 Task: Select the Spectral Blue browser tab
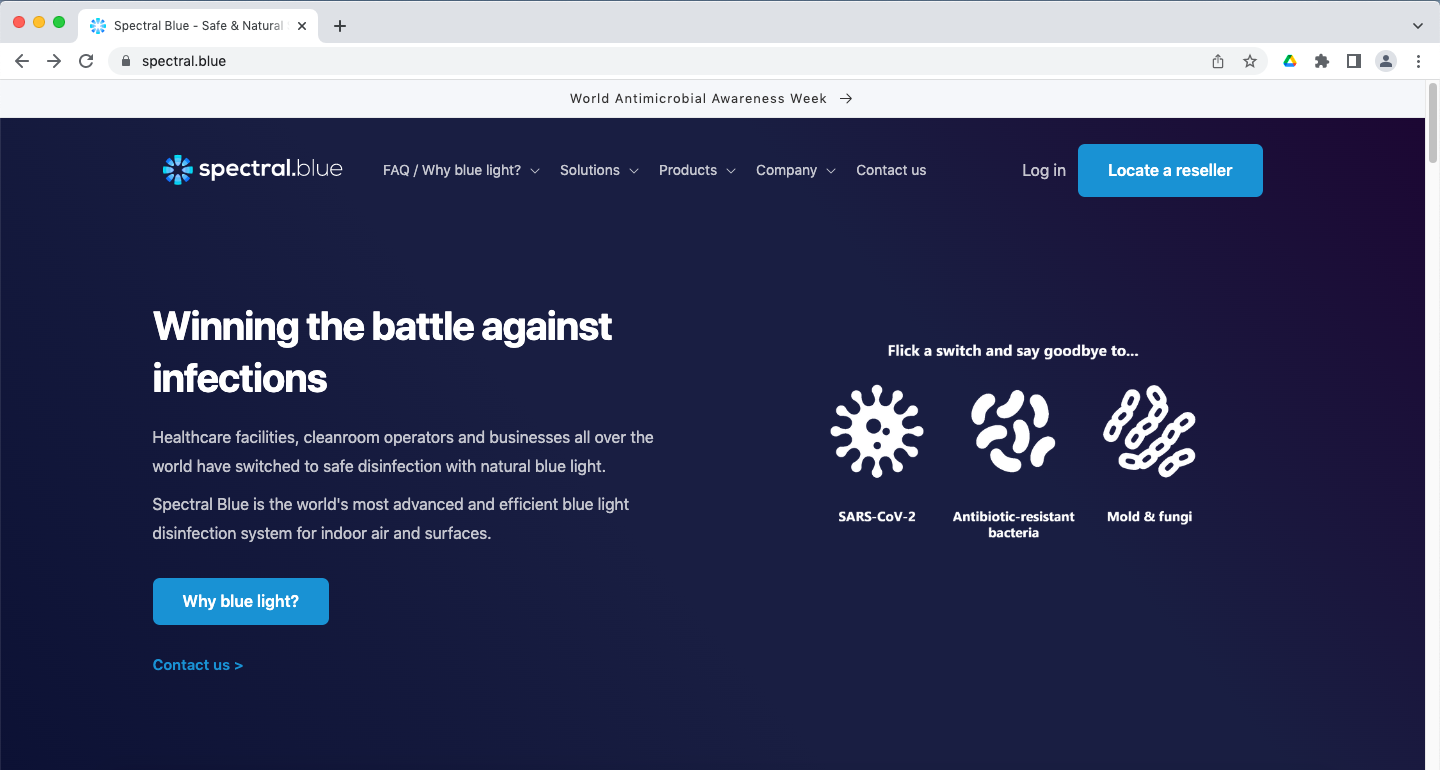[x=200, y=26]
